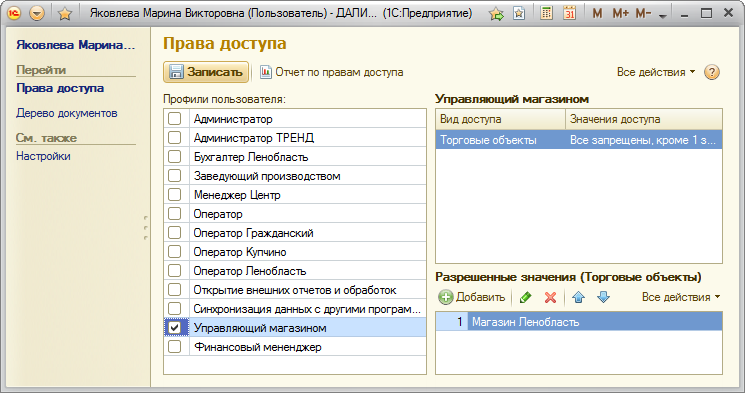The image size is (745, 393).
Task: Open Все действия menu in allowed values
Action: point(681,297)
